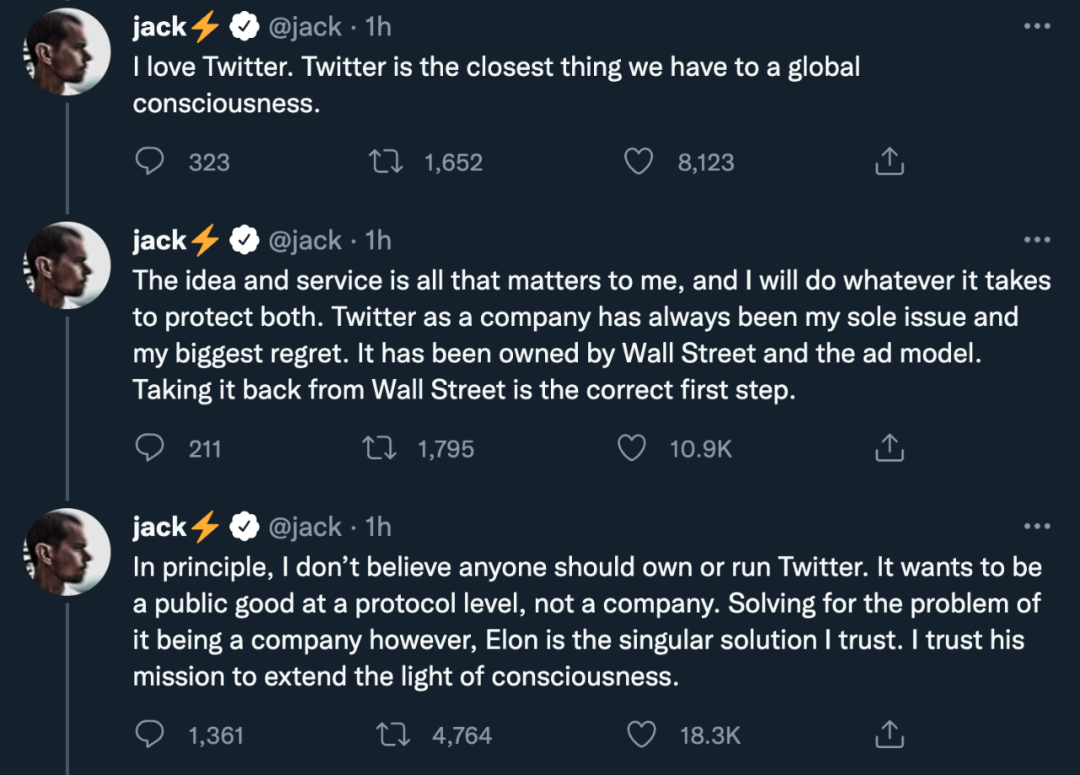This screenshot has width=1080, height=775.
Task: Retweet the 'global consciousness' tweet
Action: point(386,162)
